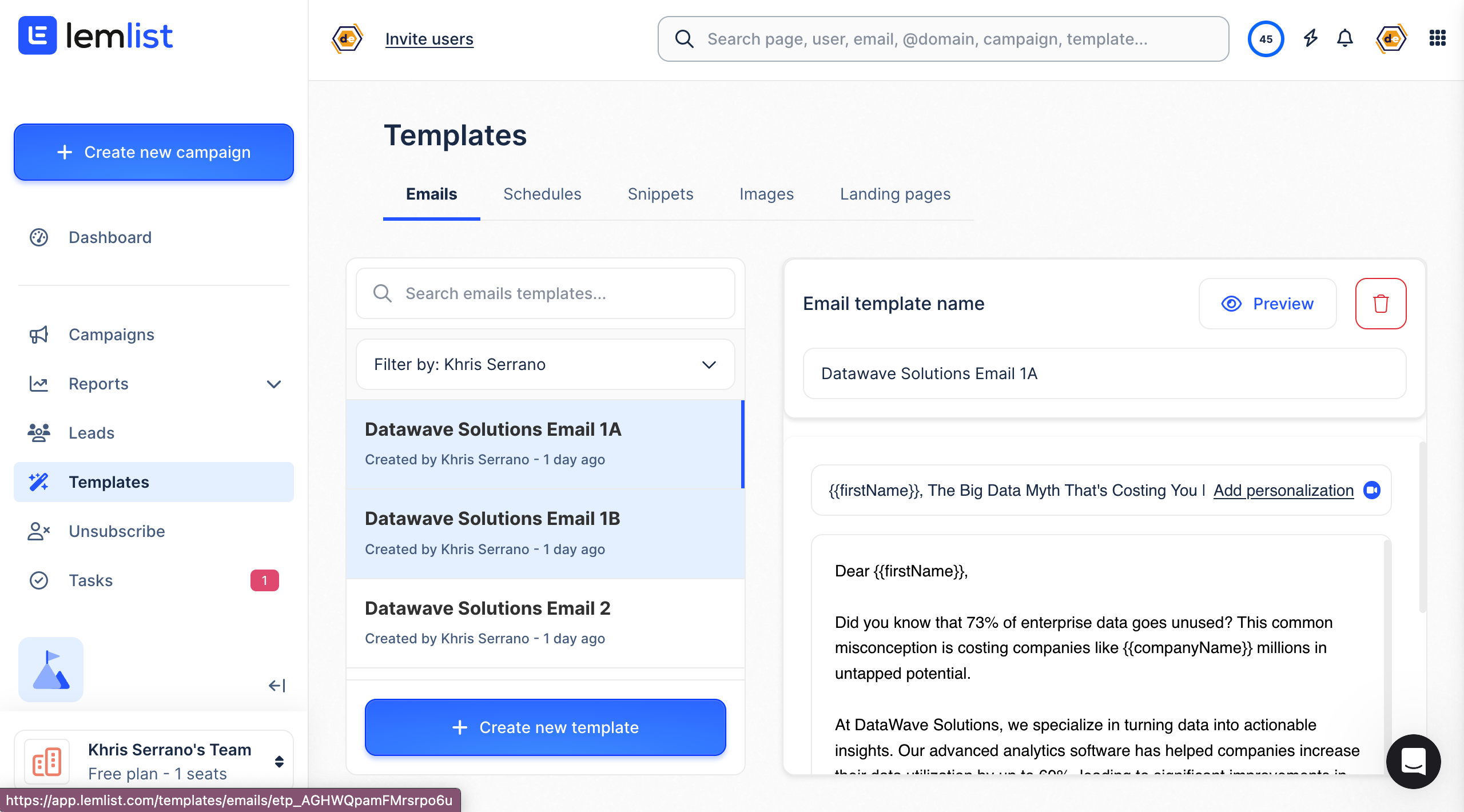Open the chat support bubble
Viewport: 1464px width, 812px height.
tap(1413, 761)
